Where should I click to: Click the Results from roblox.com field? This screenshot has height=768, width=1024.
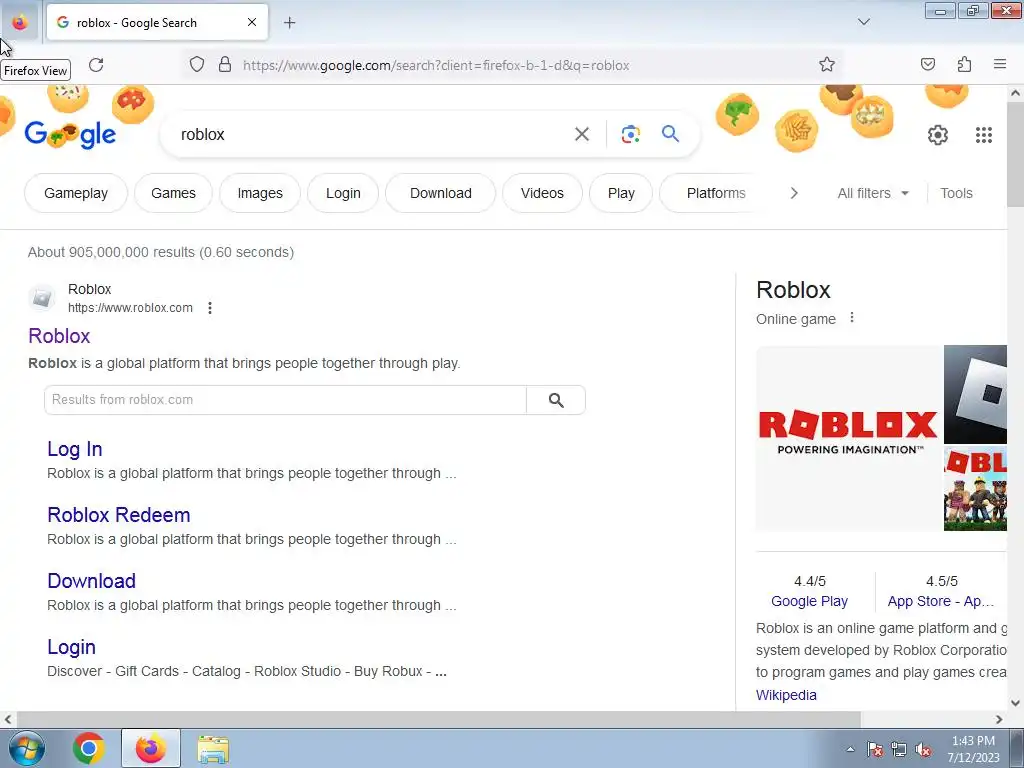pos(285,400)
